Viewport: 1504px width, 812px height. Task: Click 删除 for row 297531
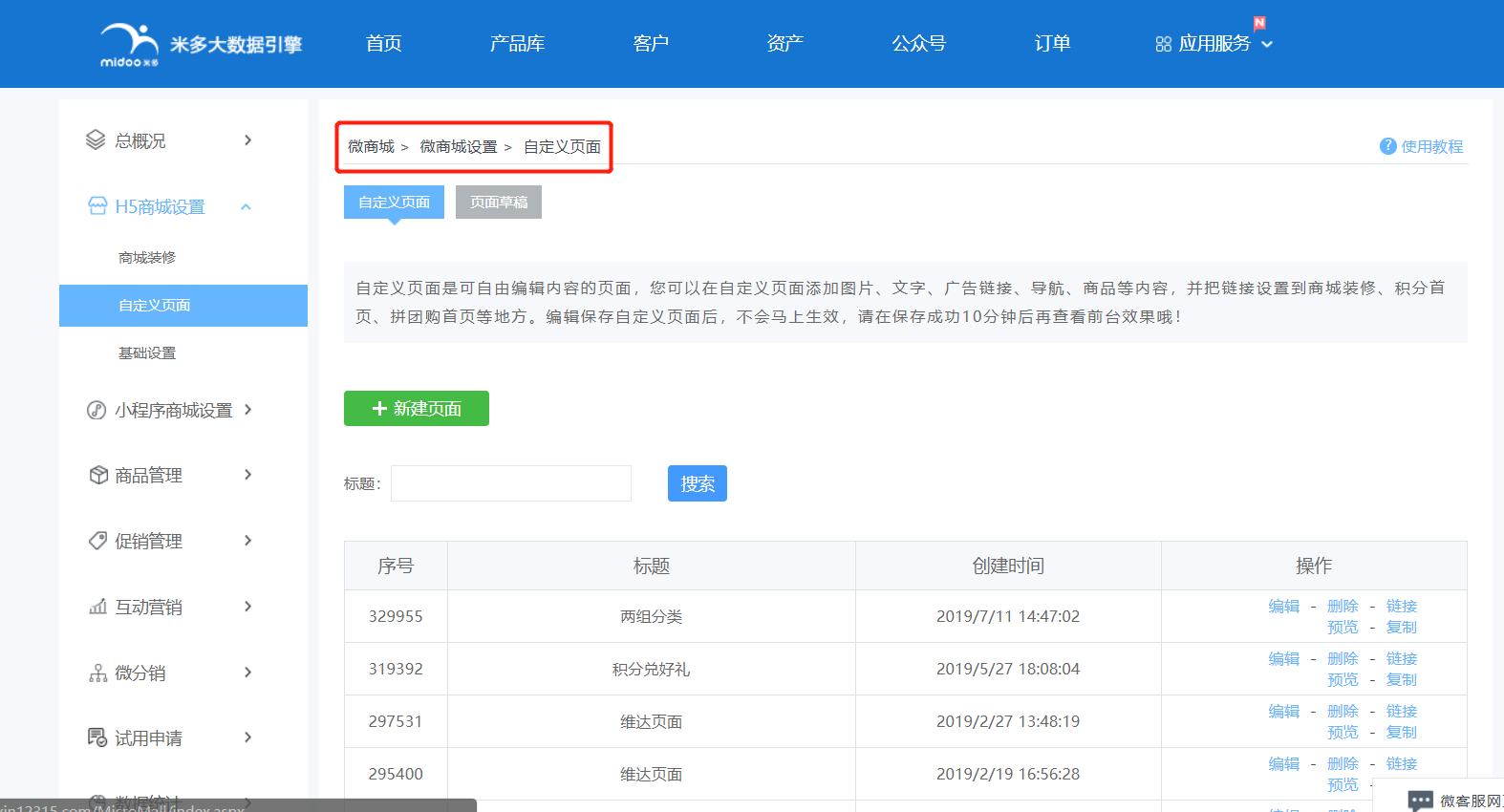pyautogui.click(x=1343, y=711)
